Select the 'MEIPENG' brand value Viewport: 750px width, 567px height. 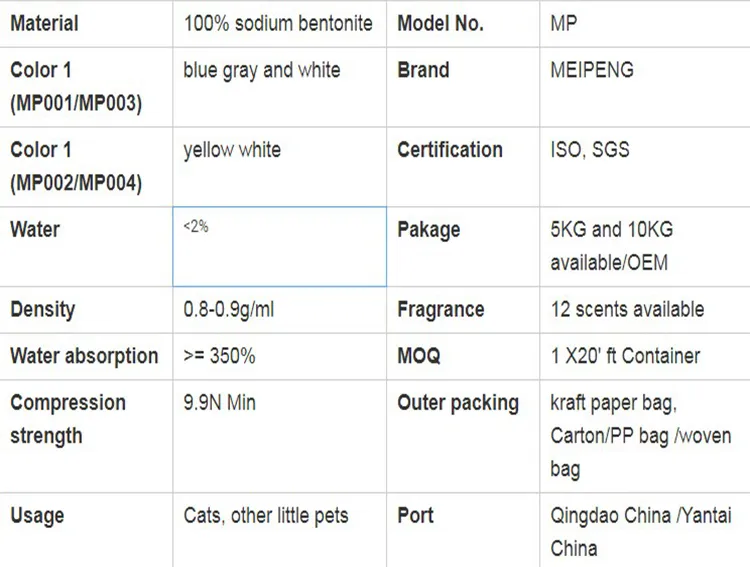pyautogui.click(x=592, y=71)
